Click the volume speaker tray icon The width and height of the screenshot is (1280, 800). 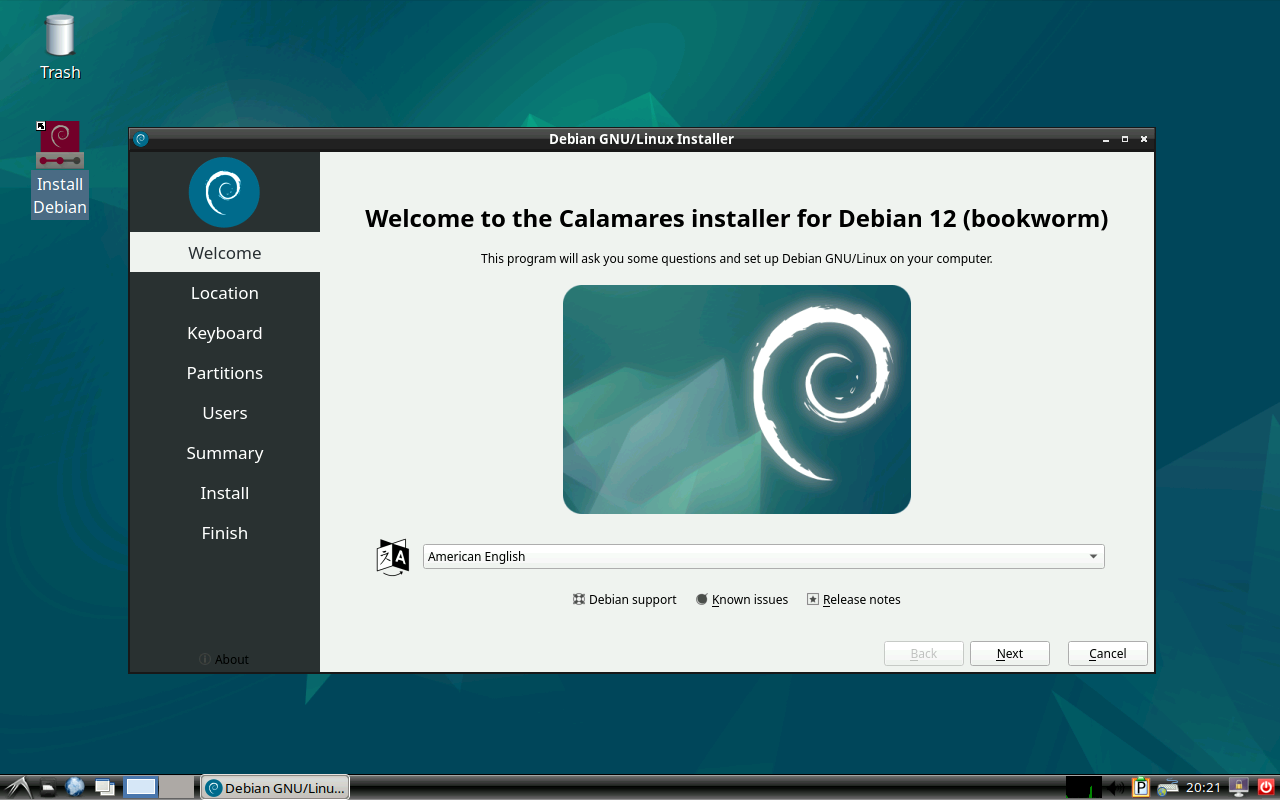tap(1114, 788)
